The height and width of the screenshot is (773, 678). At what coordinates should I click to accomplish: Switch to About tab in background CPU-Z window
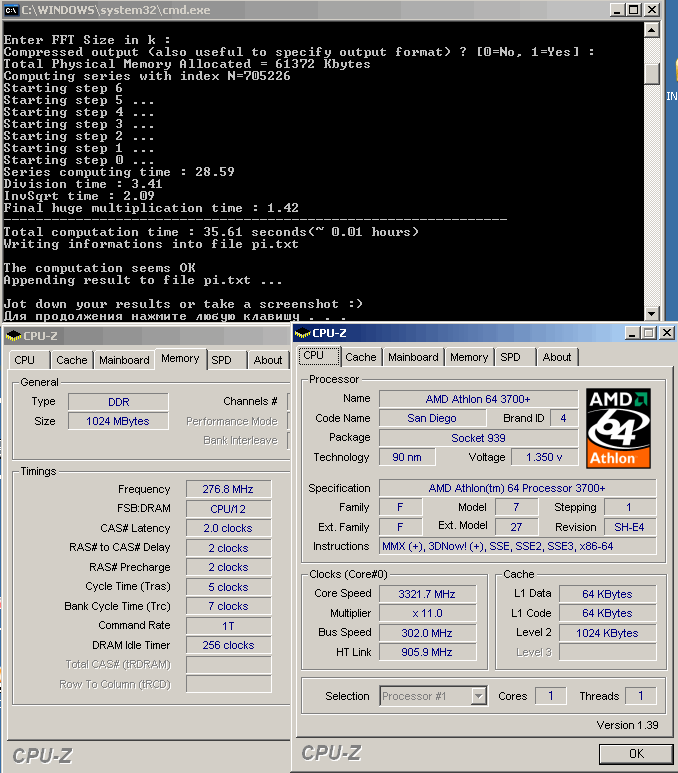click(x=268, y=360)
